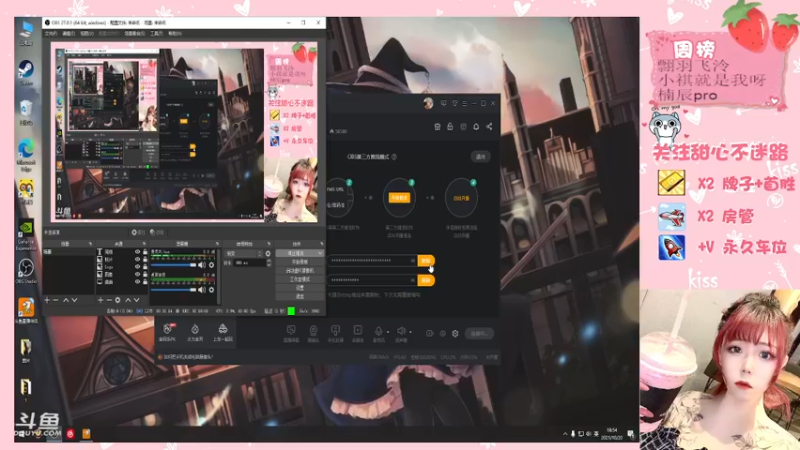Remove selected scene with minus icon

[x=56, y=299]
